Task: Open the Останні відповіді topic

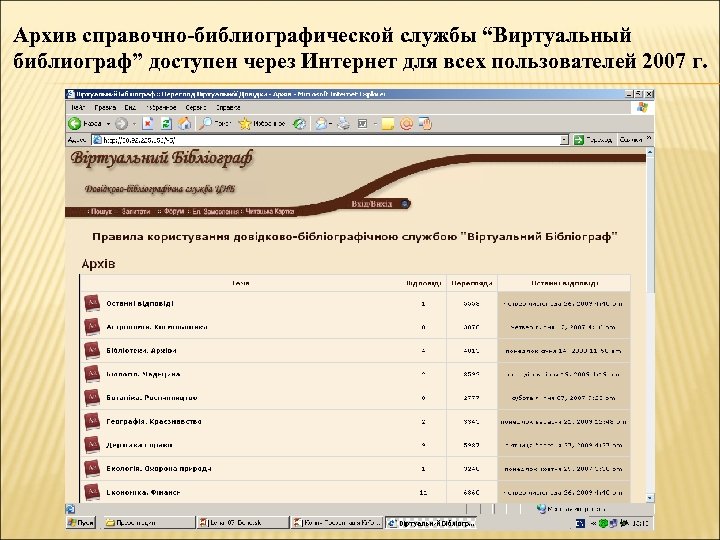Action: point(140,304)
